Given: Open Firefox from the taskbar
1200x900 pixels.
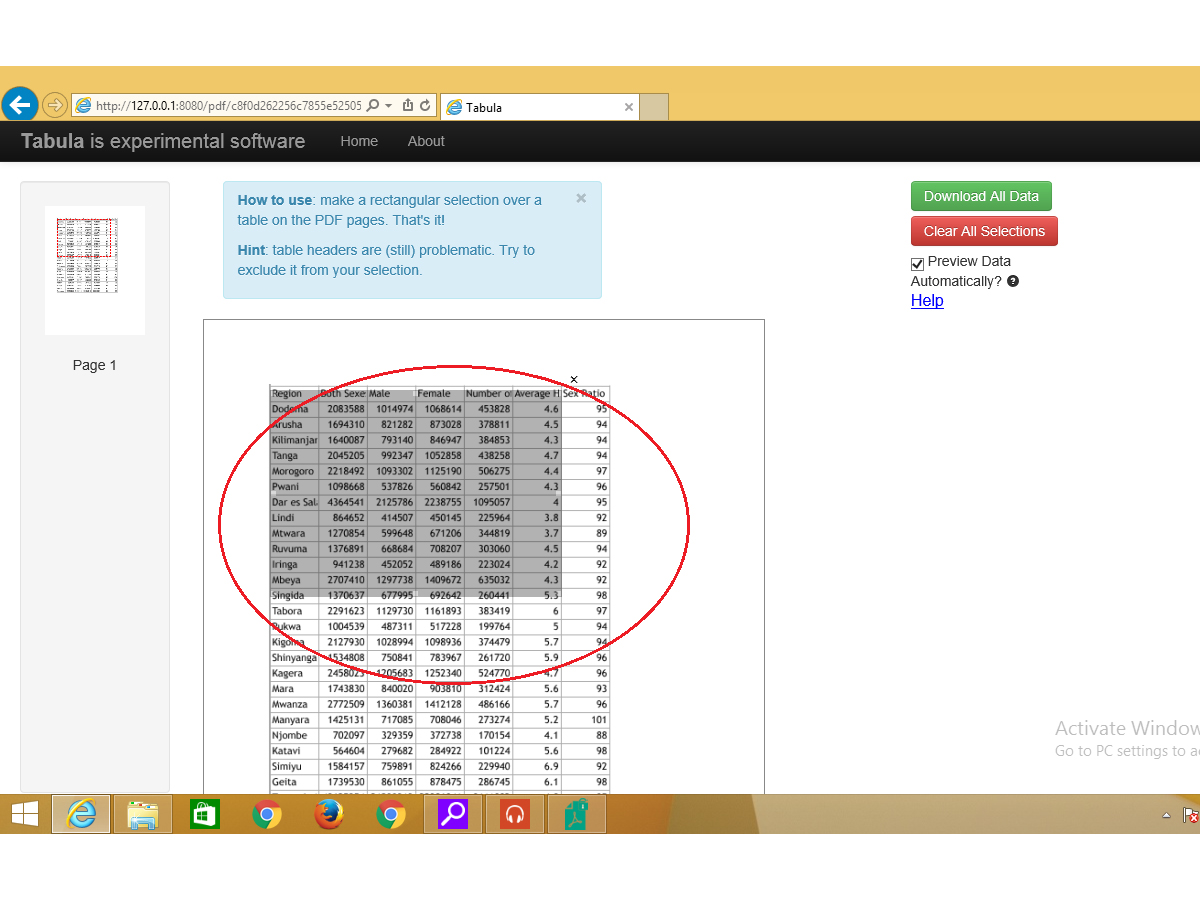Looking at the screenshot, I should [328, 815].
